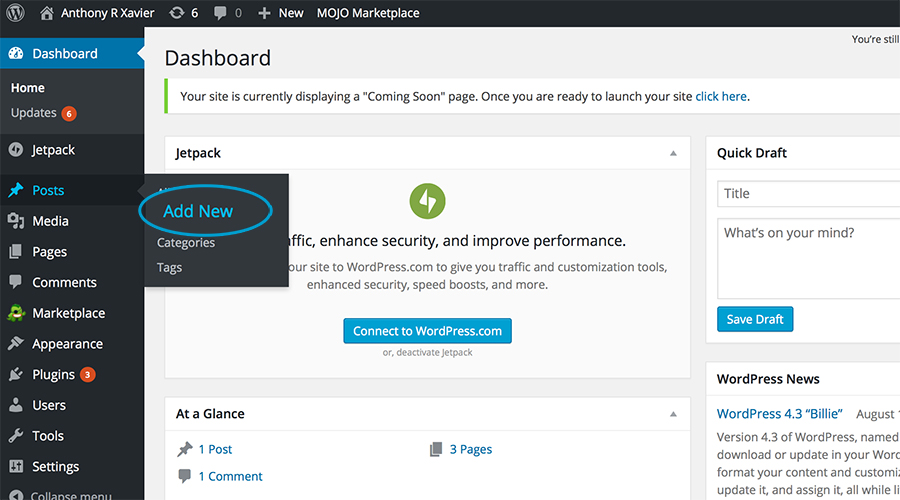This screenshot has height=500, width=900.
Task: Click Collapse menu at sidebar bottom
Action: pyautogui.click(x=61, y=495)
